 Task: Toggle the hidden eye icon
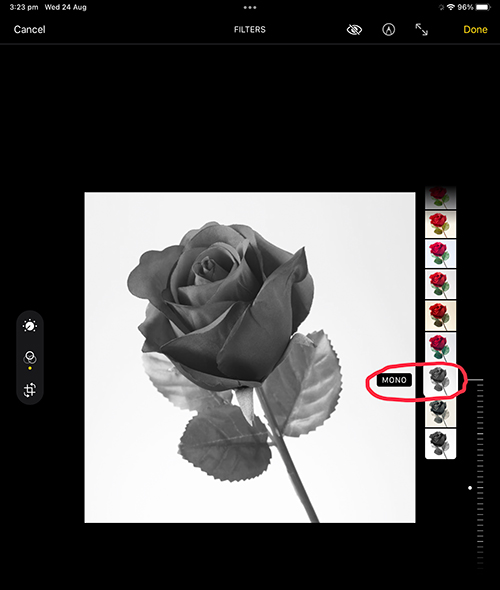coord(354,29)
